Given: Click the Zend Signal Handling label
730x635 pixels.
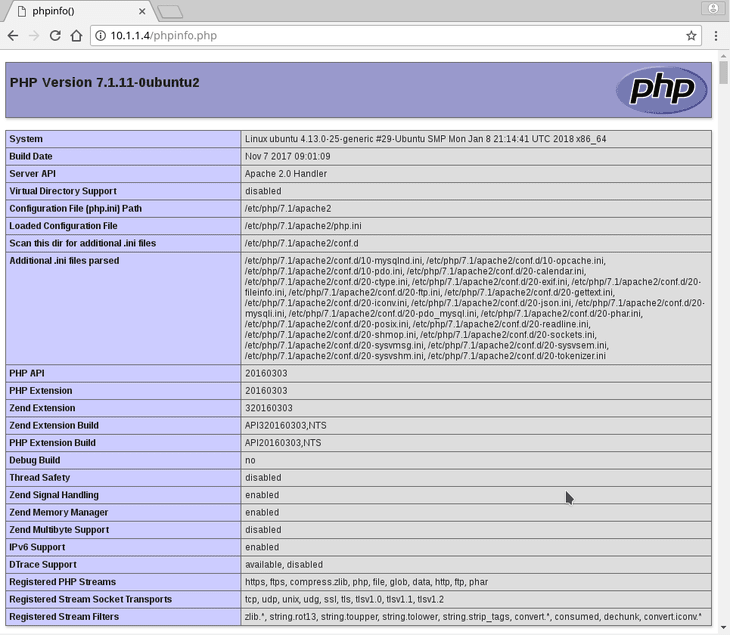Looking at the screenshot, I should coord(54,495).
